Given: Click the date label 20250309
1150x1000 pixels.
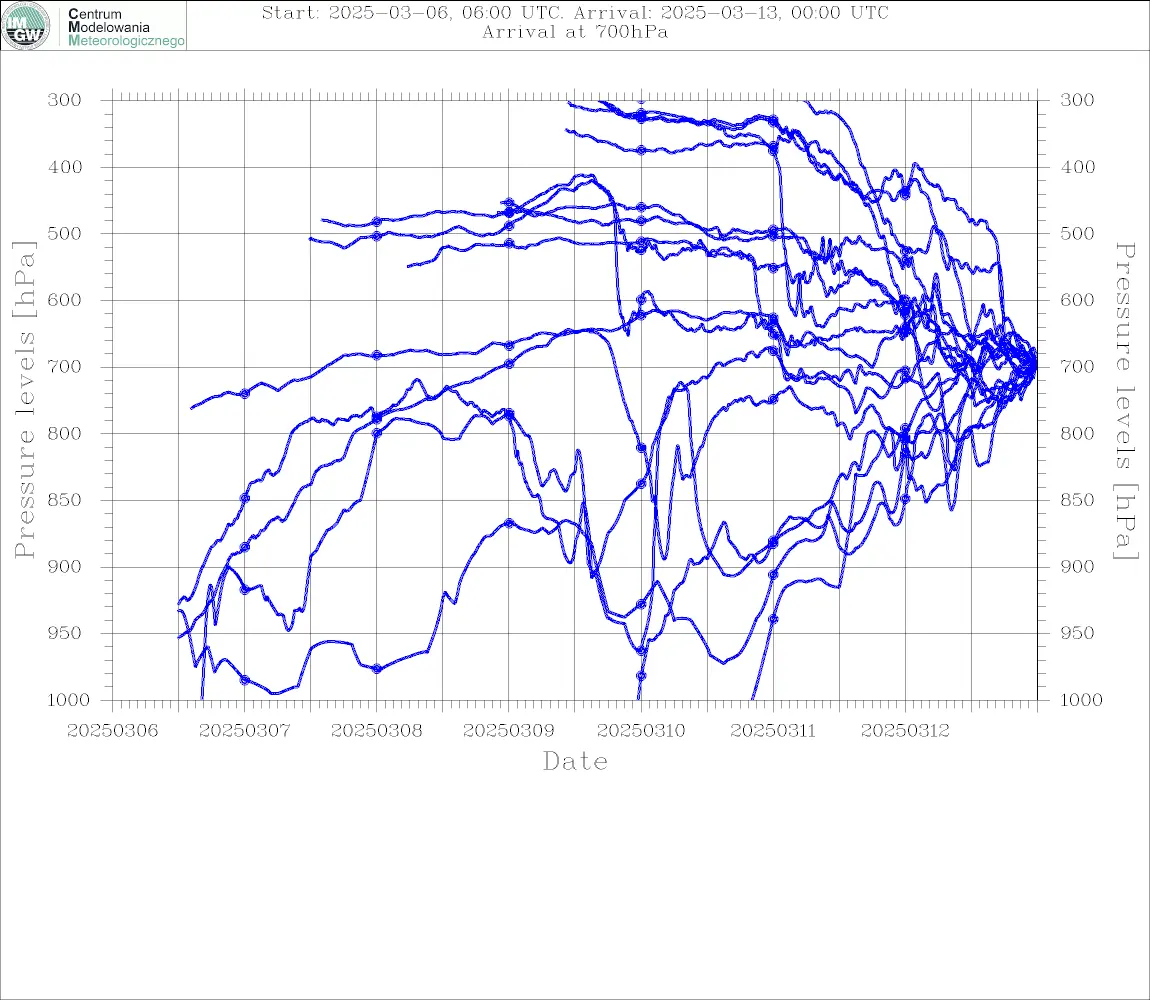Looking at the screenshot, I should [509, 731].
